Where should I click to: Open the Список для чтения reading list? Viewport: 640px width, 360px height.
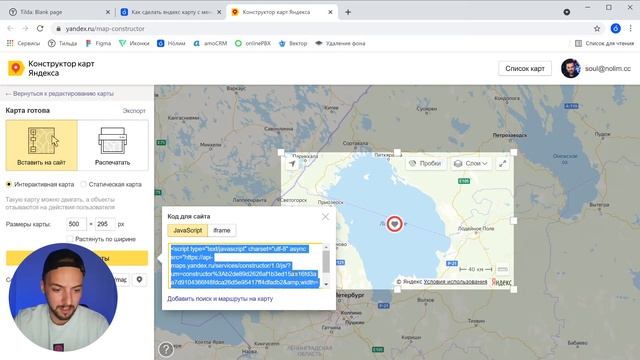pos(604,43)
